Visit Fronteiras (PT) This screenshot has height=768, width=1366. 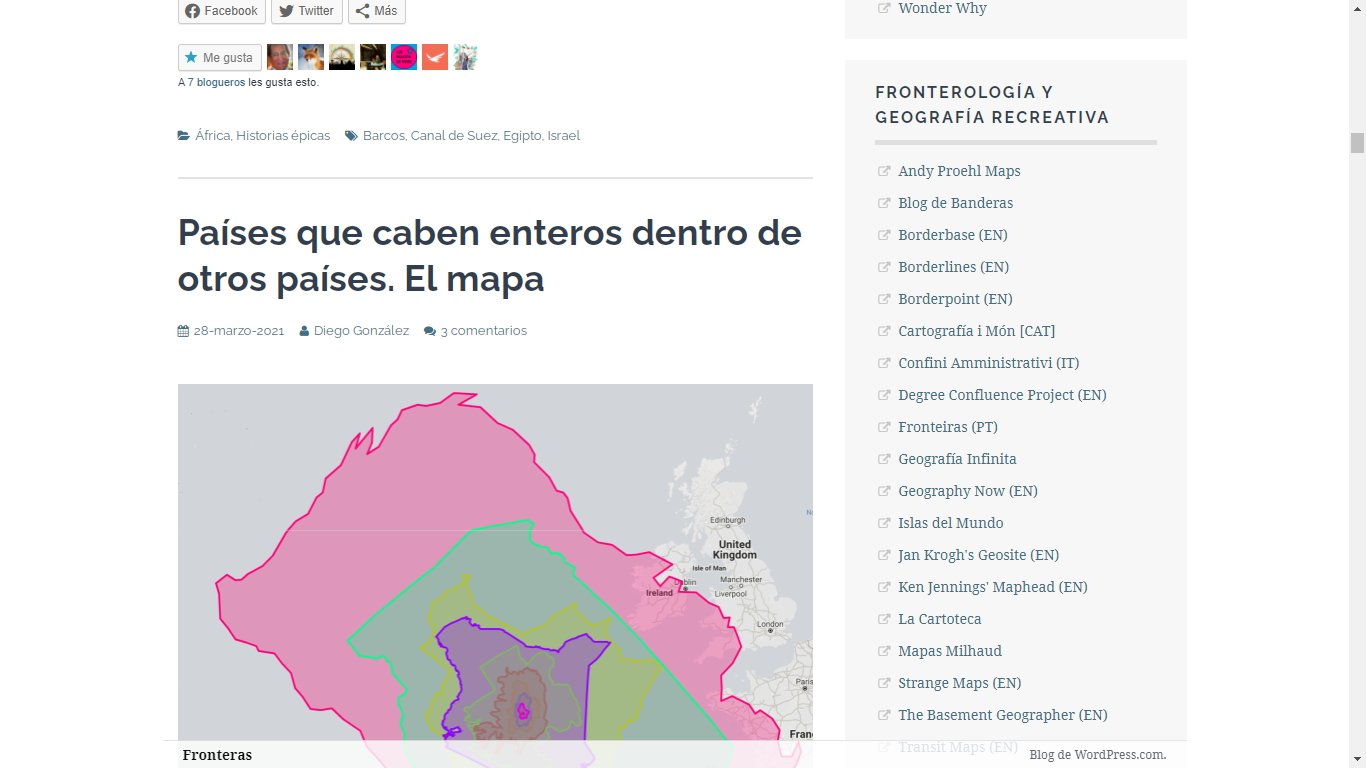(x=948, y=427)
